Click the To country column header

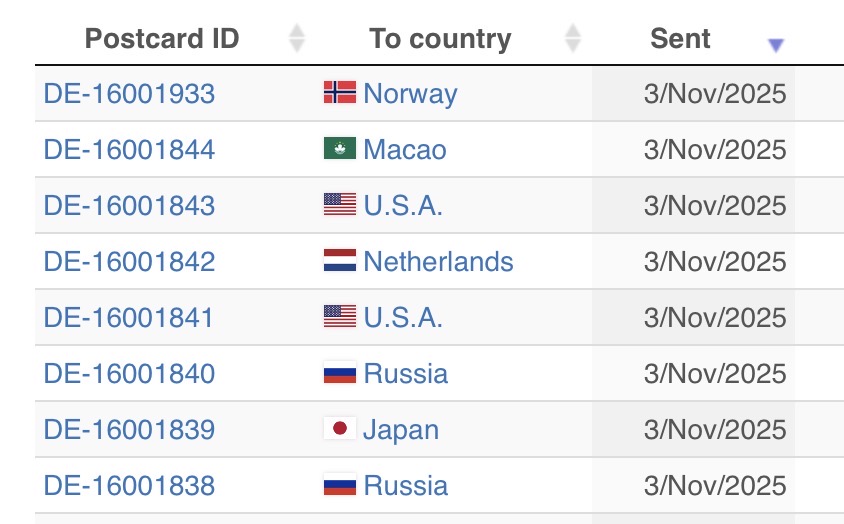(440, 39)
